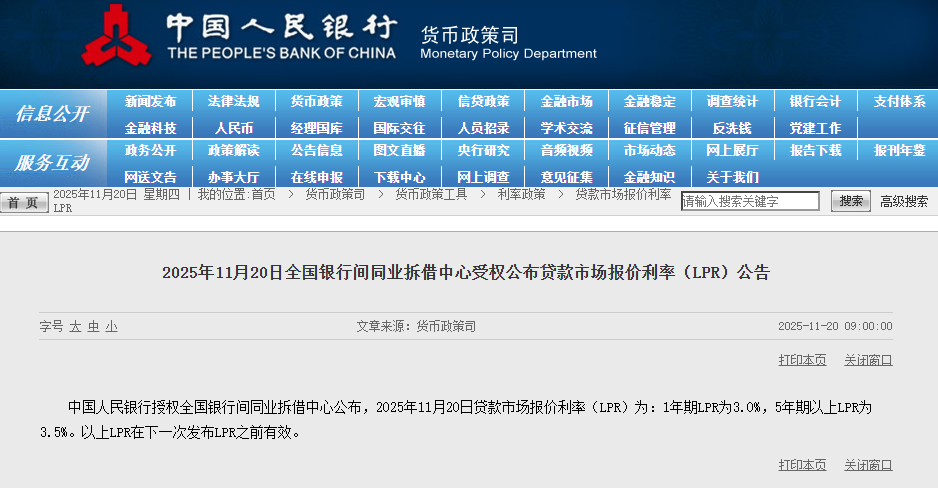Screen dimensions: 938x488
Task: Click the LPR announcement title text
Action: pos(465,273)
